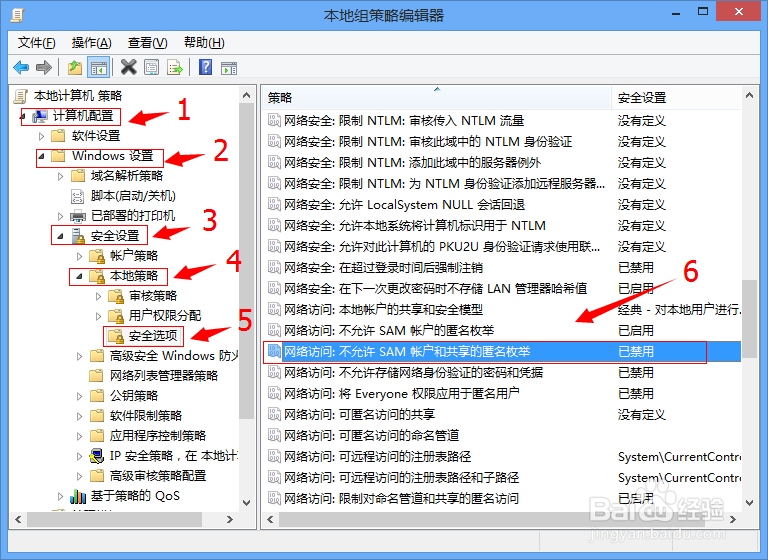Click the 用户权限分配 folder icon
The width and height of the screenshot is (768, 560).
[x=116, y=316]
